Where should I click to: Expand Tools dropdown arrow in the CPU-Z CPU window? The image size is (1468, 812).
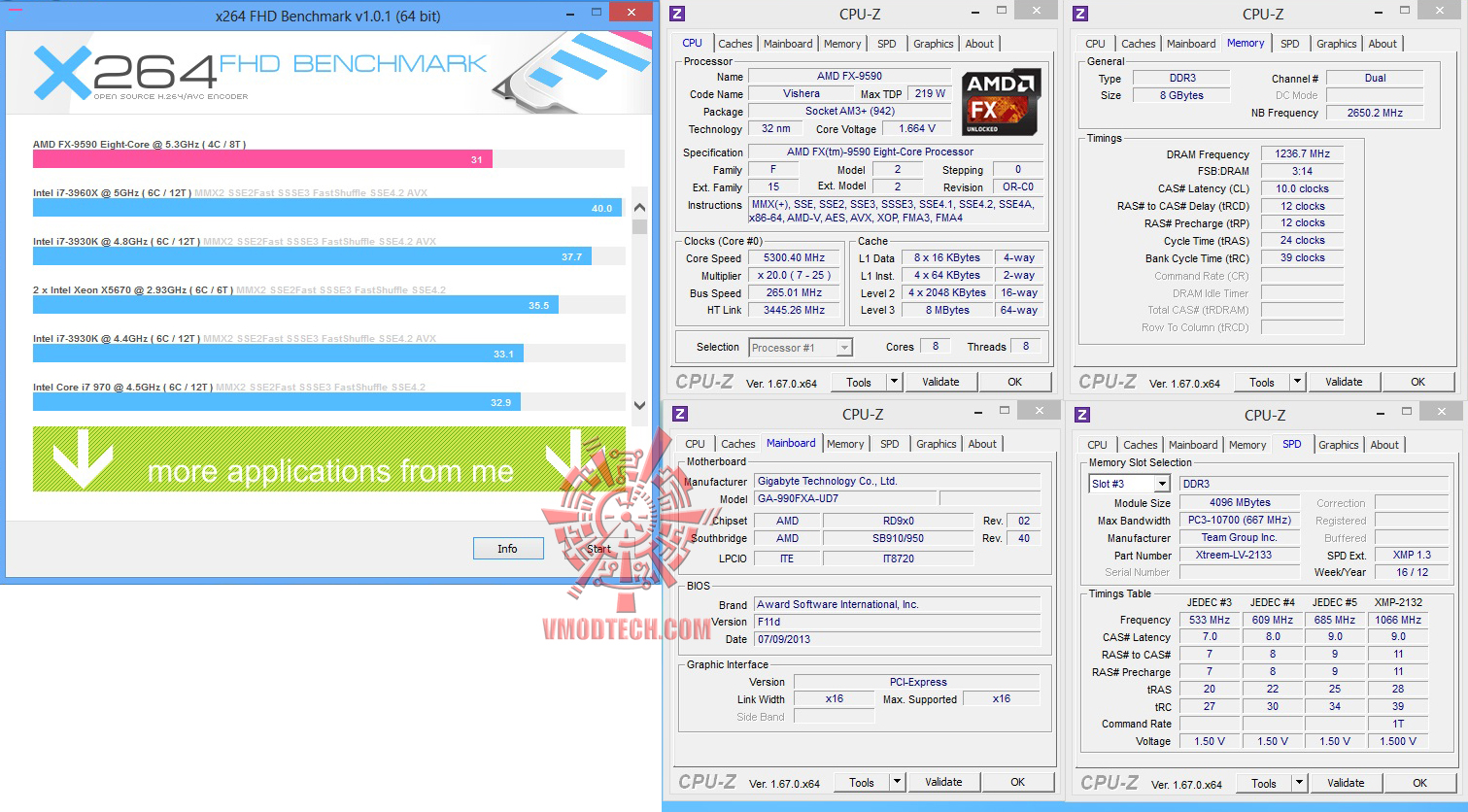[x=895, y=383]
